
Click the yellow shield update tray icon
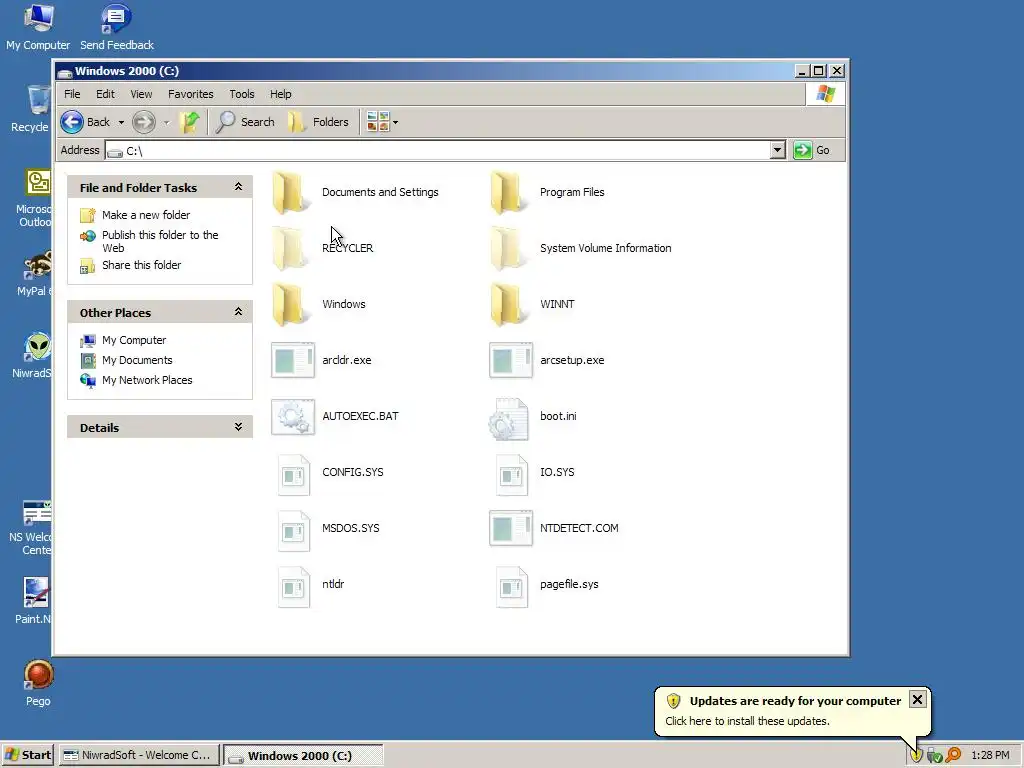coord(916,756)
